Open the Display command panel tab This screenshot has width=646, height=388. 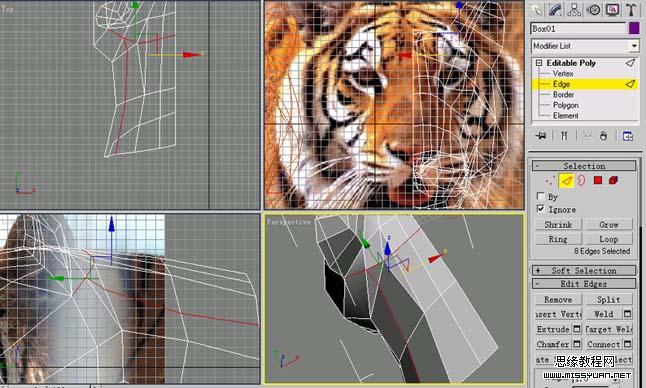point(613,9)
